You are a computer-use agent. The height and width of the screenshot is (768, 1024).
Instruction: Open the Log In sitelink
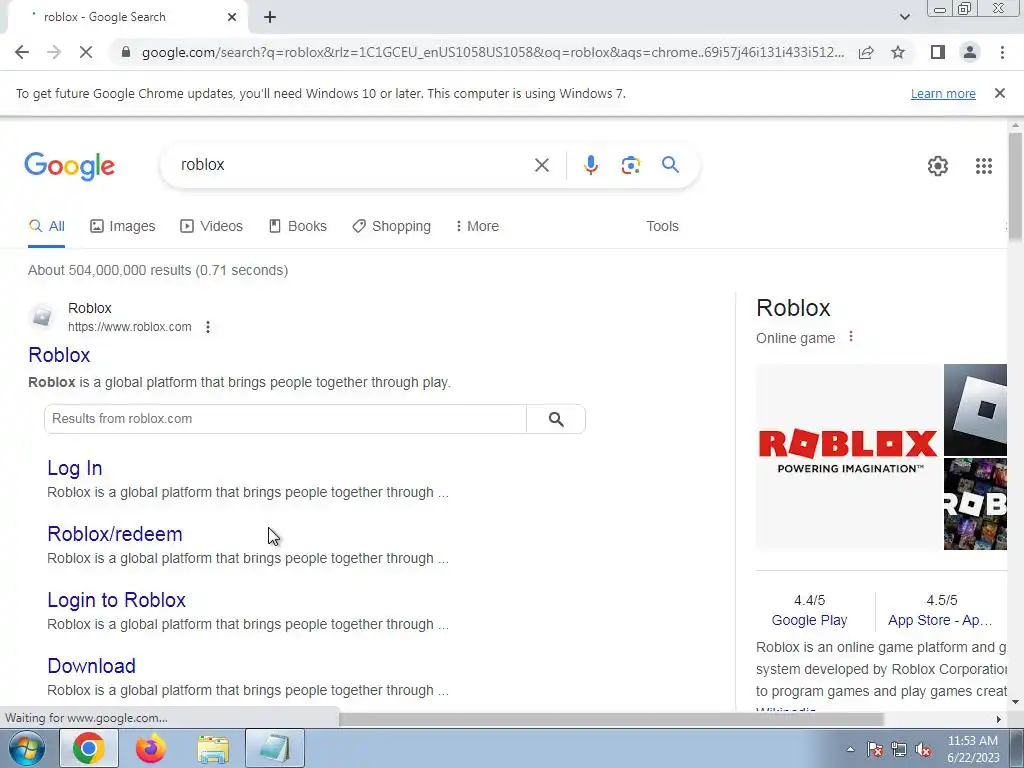tap(74, 468)
